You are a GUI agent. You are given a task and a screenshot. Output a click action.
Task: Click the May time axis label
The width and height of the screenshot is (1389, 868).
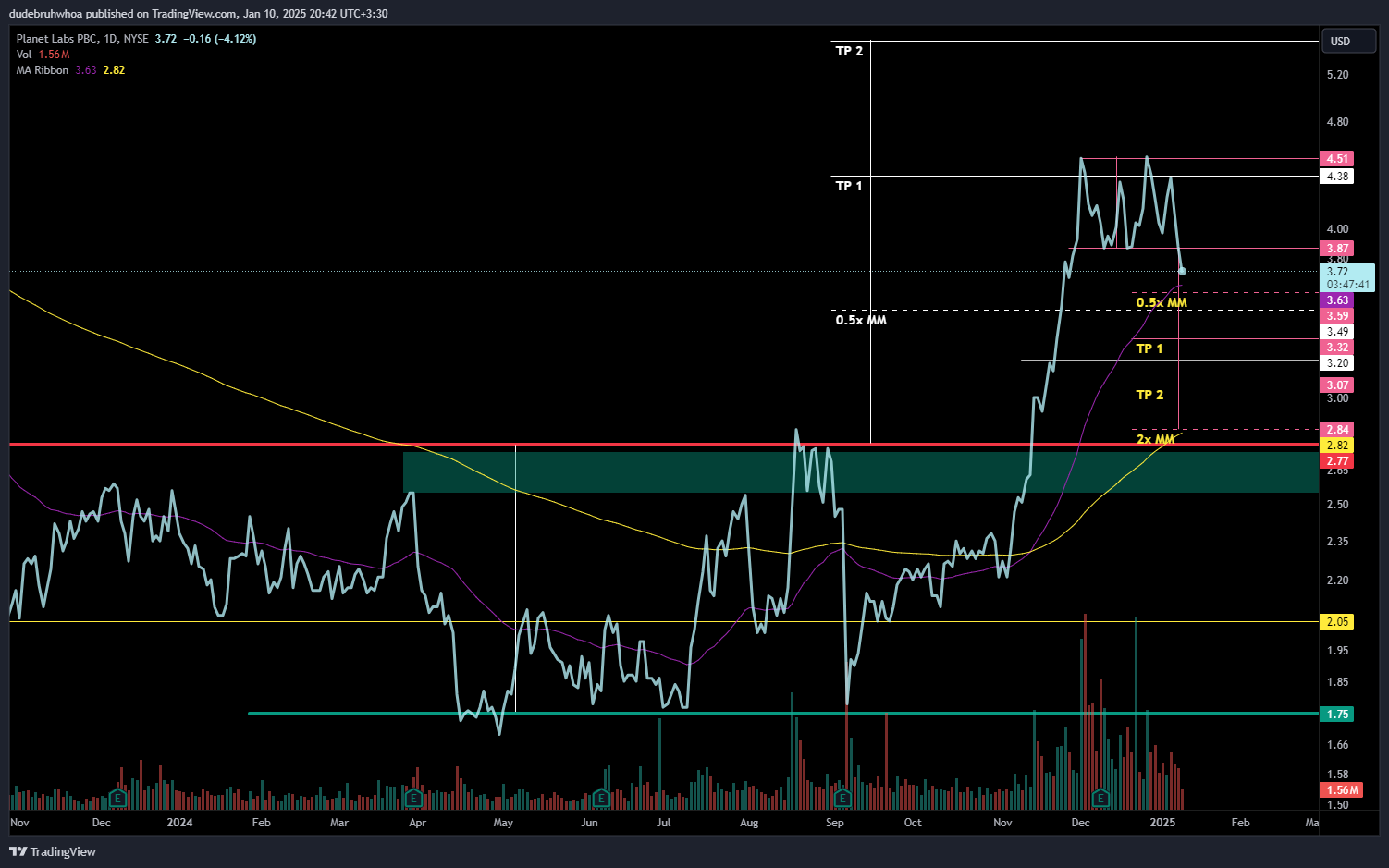click(503, 823)
